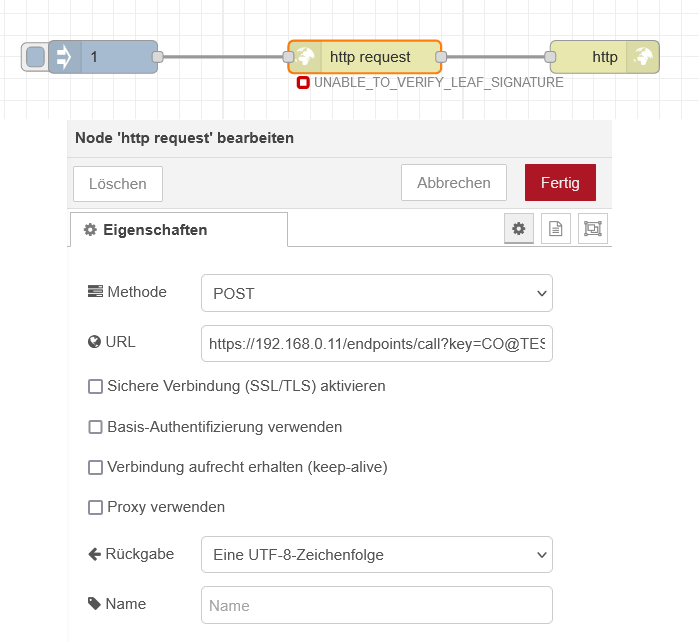This screenshot has width=699, height=642.
Task: Open node description document icon
Action: point(556,229)
